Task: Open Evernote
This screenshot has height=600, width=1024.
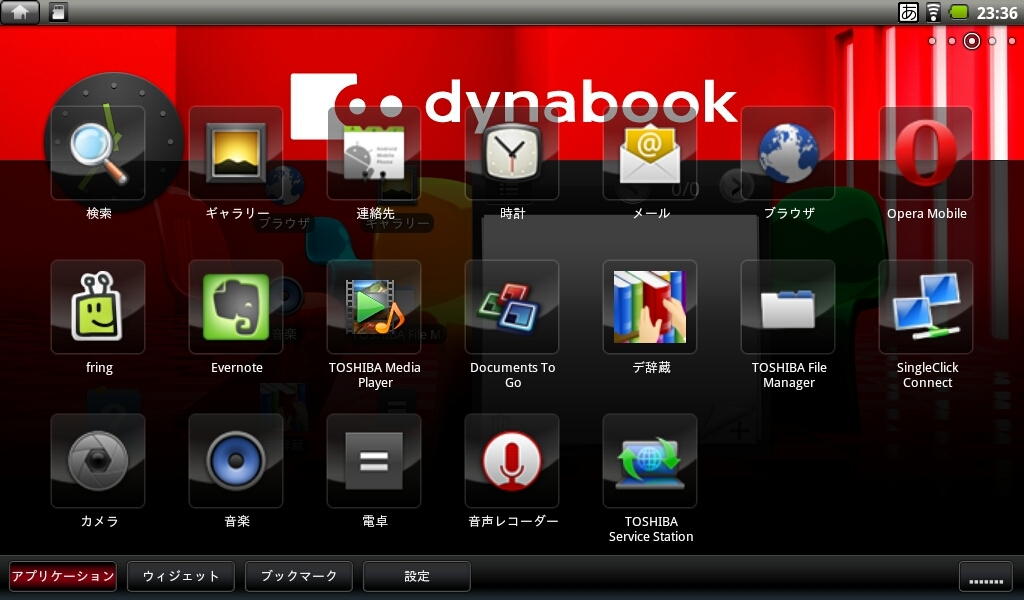Action: click(236, 307)
